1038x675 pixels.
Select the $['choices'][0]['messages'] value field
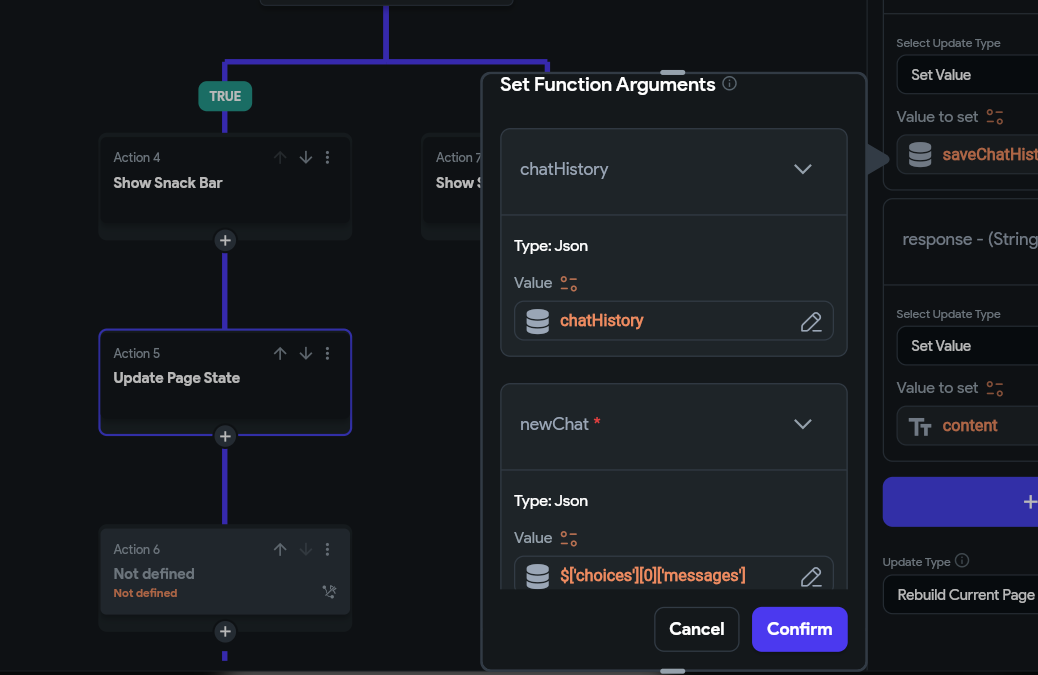point(673,573)
